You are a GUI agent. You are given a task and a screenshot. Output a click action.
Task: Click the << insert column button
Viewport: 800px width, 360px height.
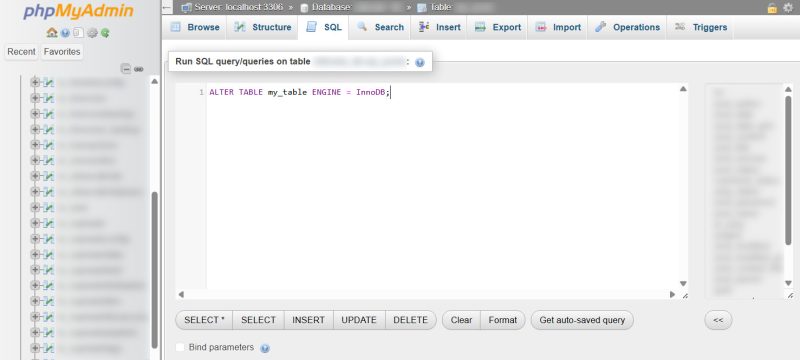click(718, 320)
